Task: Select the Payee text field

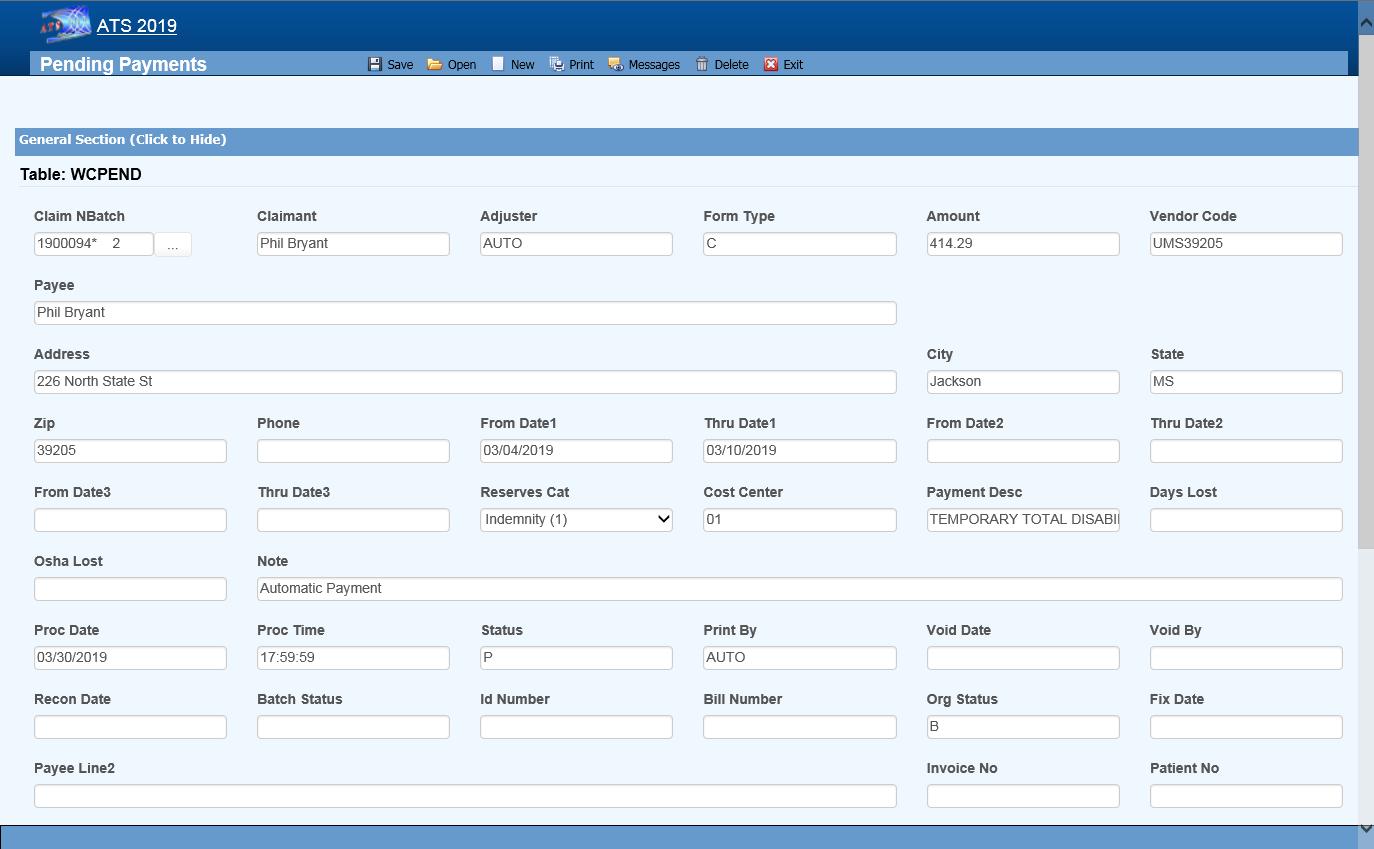Action: tap(465, 313)
